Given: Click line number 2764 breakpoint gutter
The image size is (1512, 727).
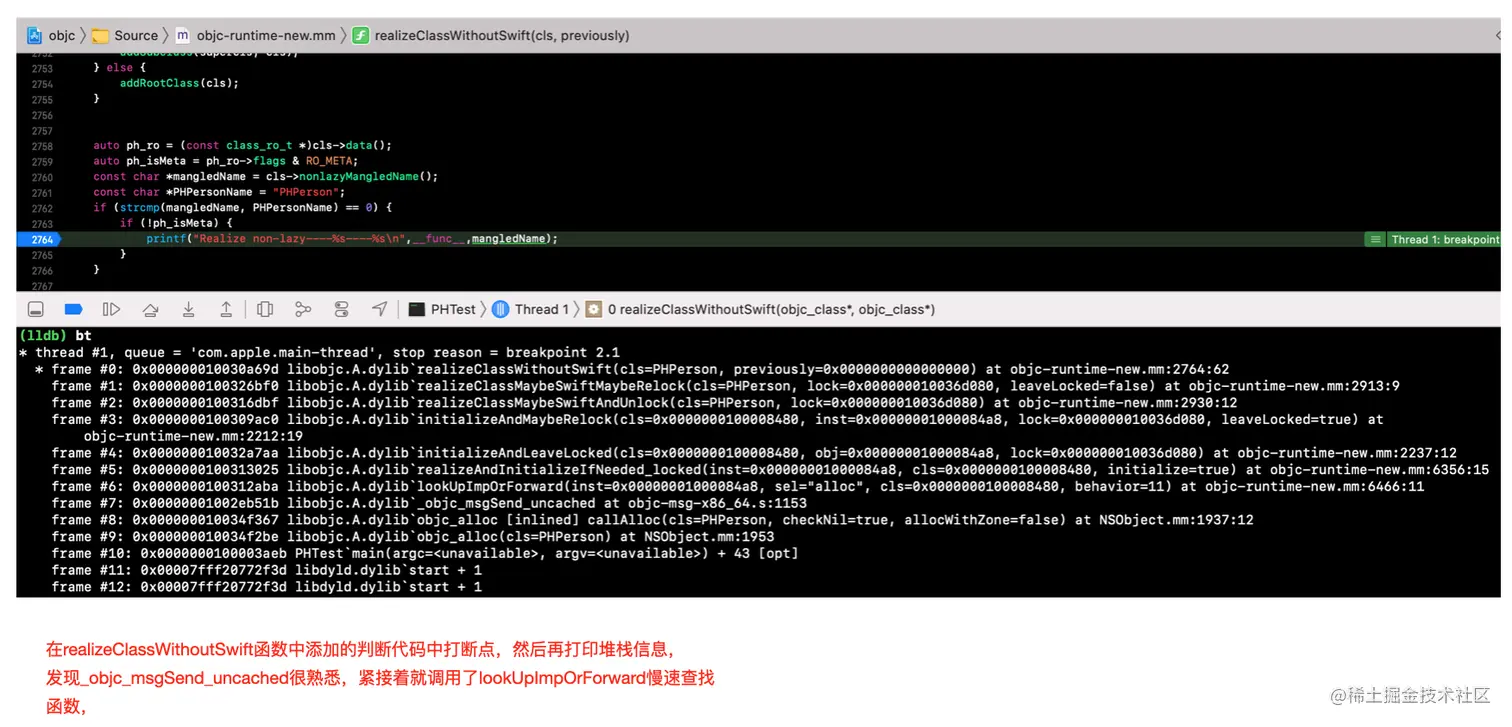Looking at the screenshot, I should (x=41, y=239).
